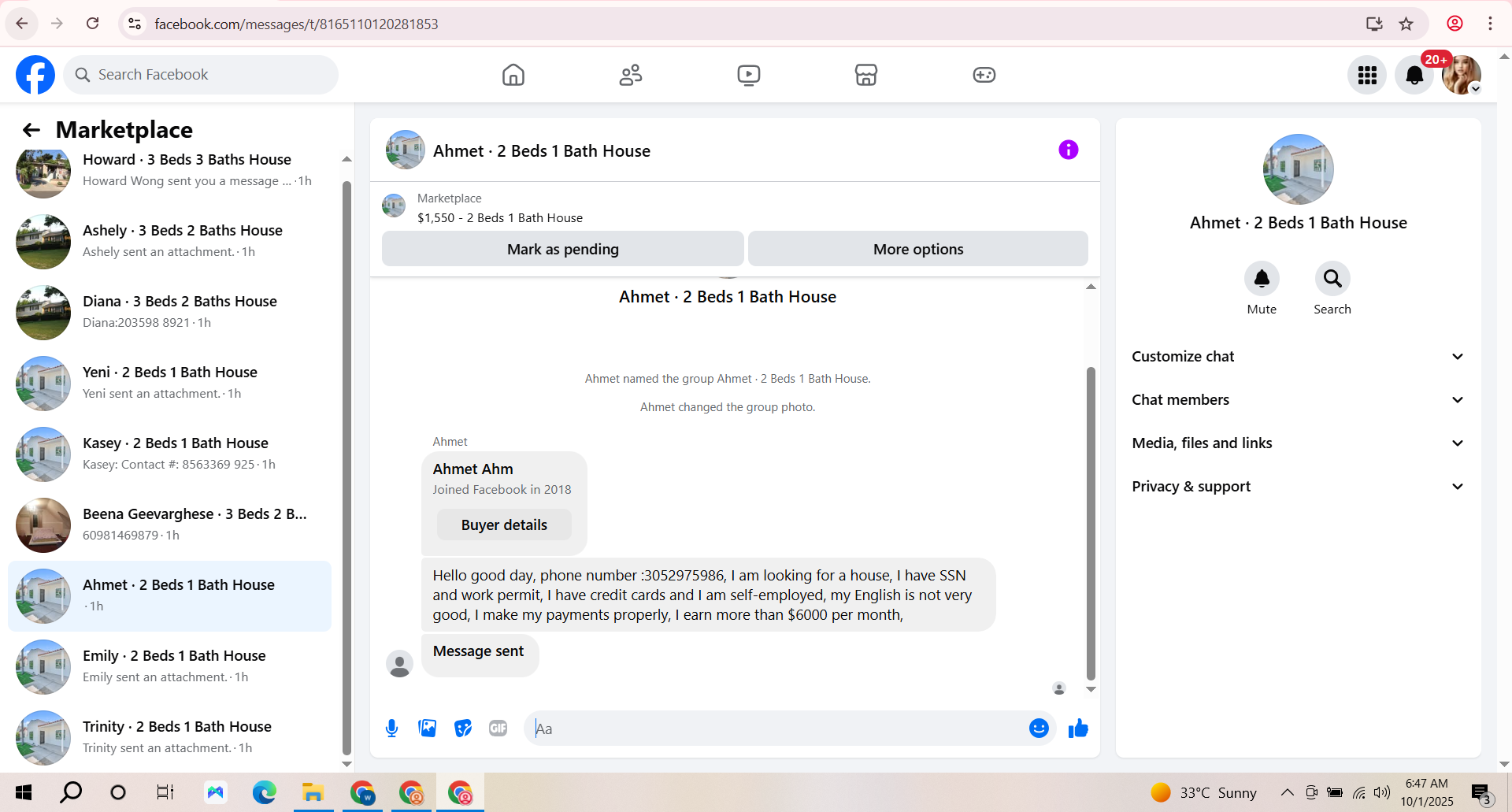Go back using the Marketplace arrow

coord(31,130)
